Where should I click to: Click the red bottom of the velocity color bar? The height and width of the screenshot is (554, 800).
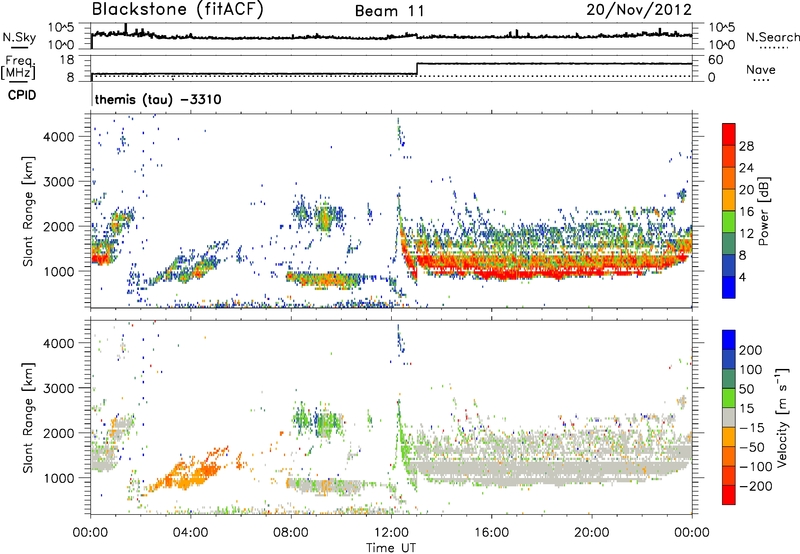729,495
